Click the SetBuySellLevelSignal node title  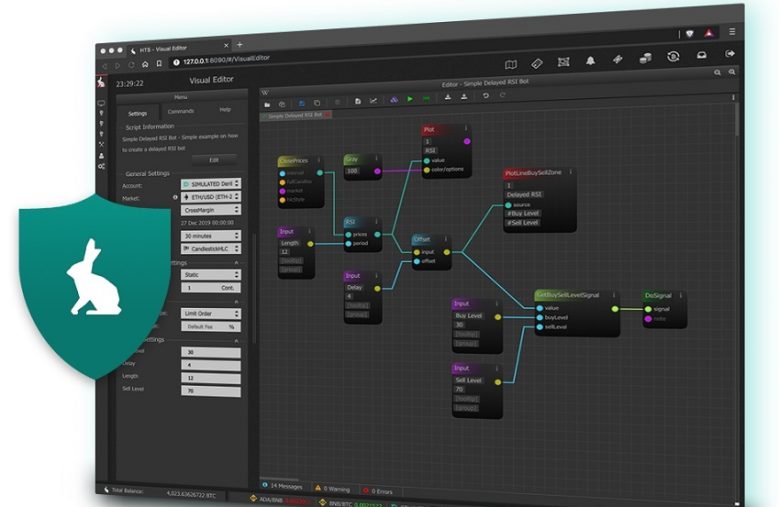click(x=568, y=295)
